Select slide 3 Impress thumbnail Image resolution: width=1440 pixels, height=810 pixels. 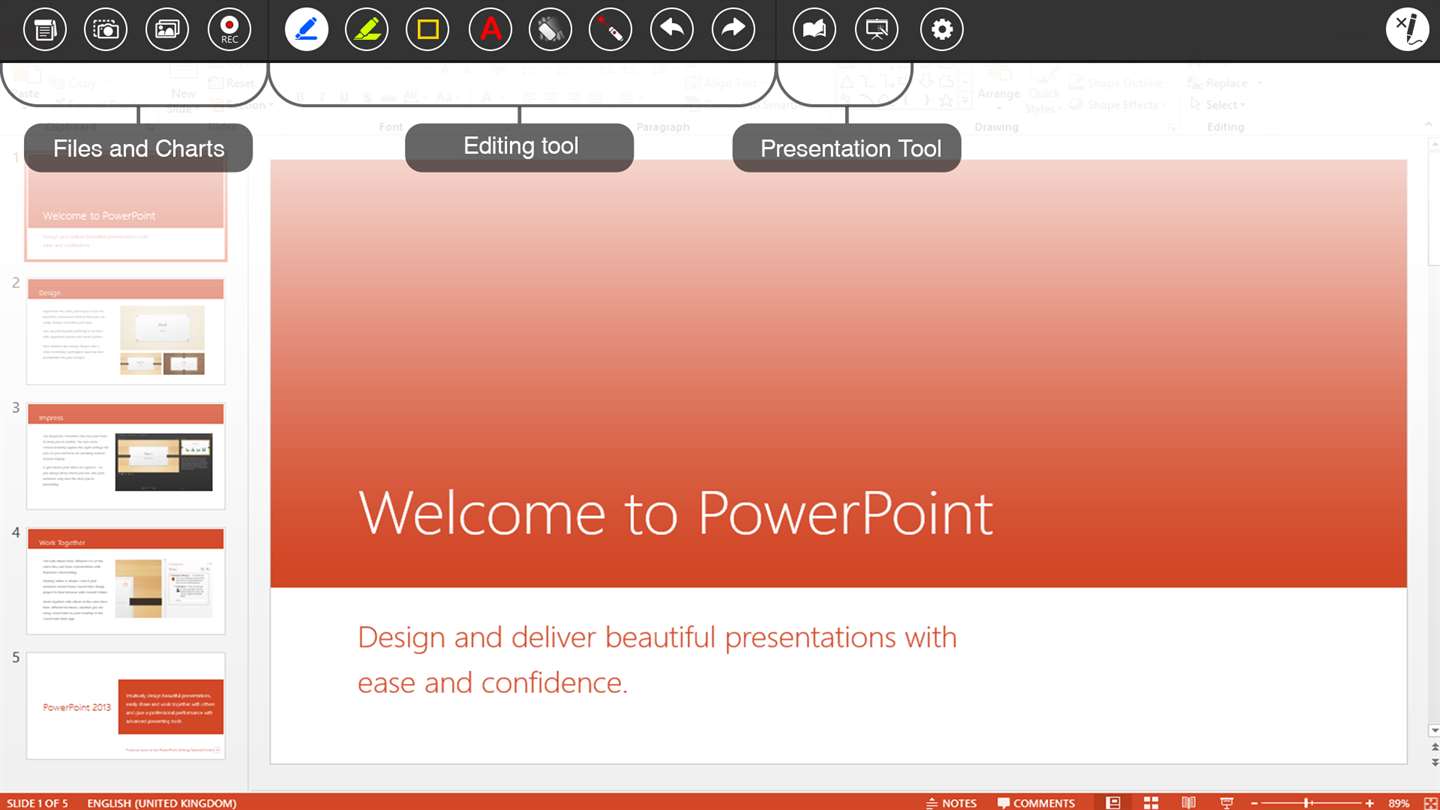pyautogui.click(x=125, y=456)
